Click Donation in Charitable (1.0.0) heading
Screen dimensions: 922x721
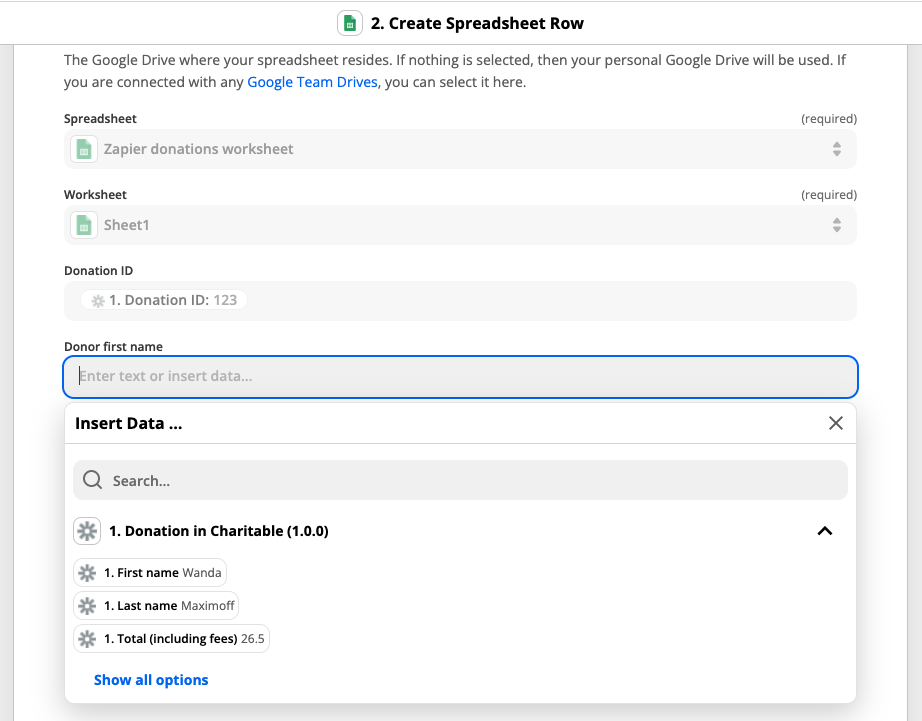click(219, 531)
